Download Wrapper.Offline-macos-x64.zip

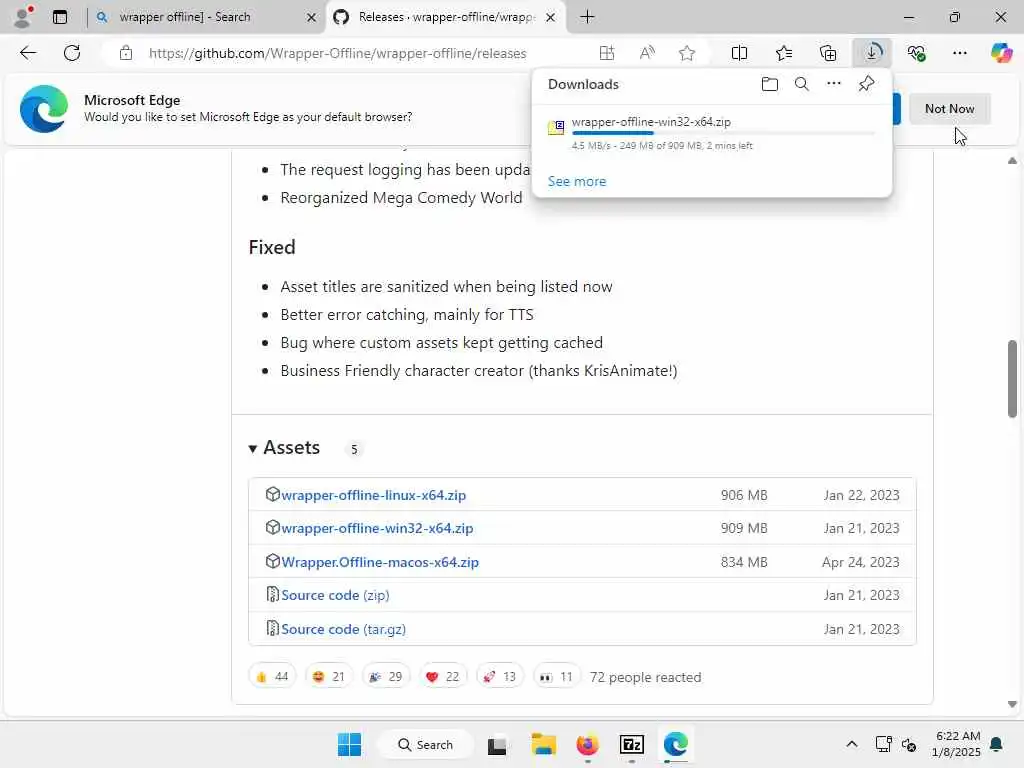coord(380,562)
